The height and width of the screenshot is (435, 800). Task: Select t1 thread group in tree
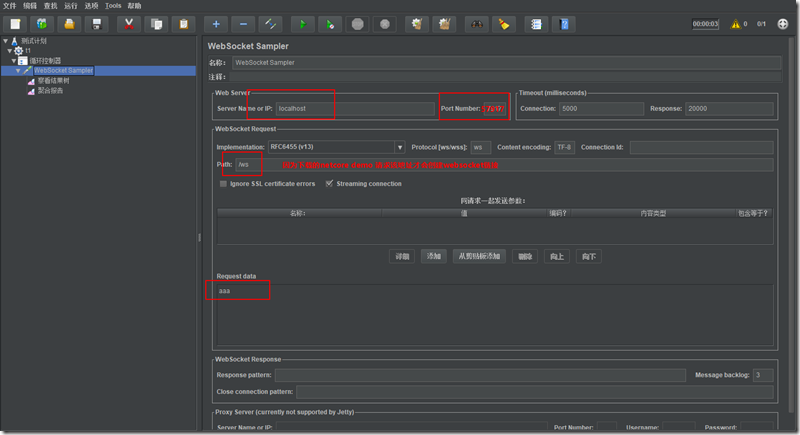point(28,51)
